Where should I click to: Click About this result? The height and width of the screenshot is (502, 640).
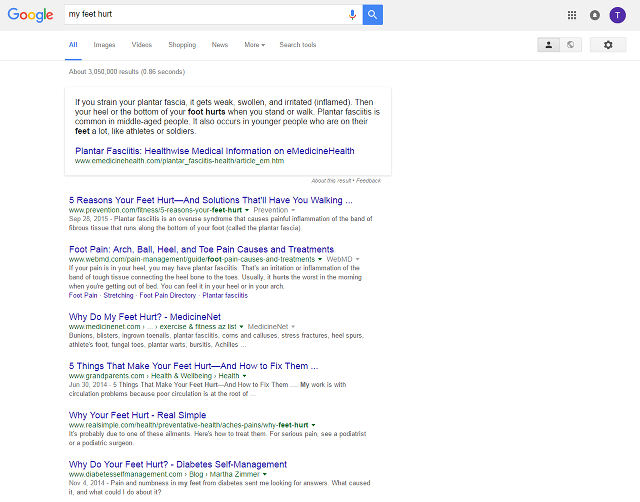pos(331,180)
